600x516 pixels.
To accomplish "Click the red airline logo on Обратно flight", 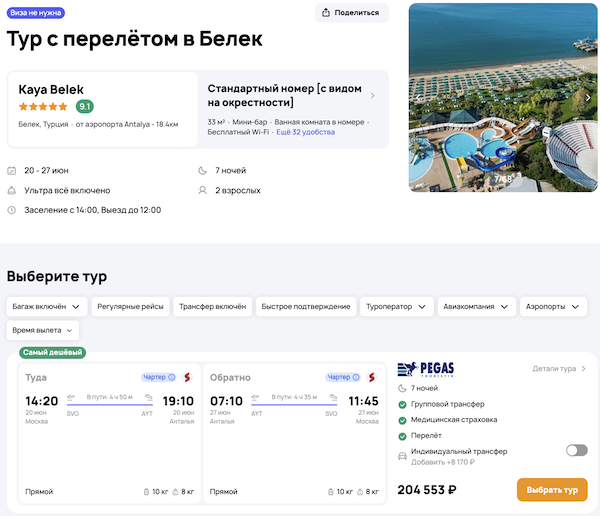I will pos(370,377).
